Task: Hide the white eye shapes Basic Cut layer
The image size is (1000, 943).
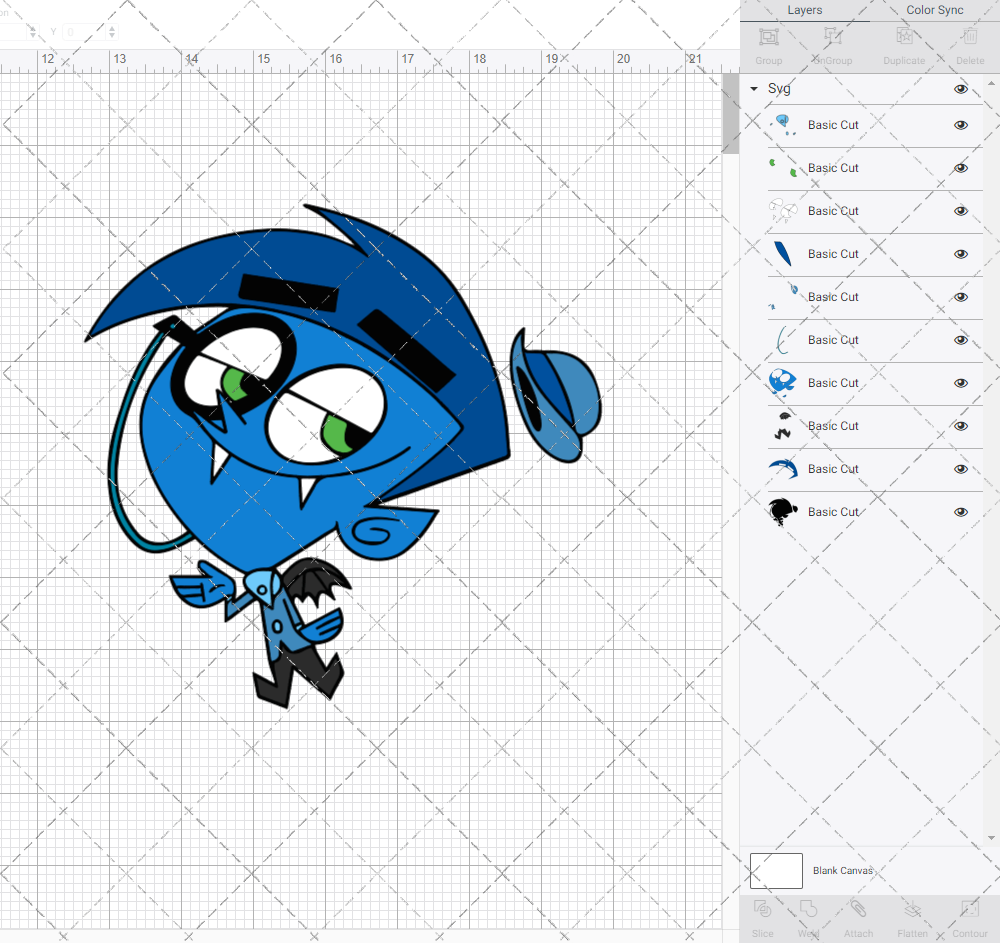Action: (x=960, y=211)
